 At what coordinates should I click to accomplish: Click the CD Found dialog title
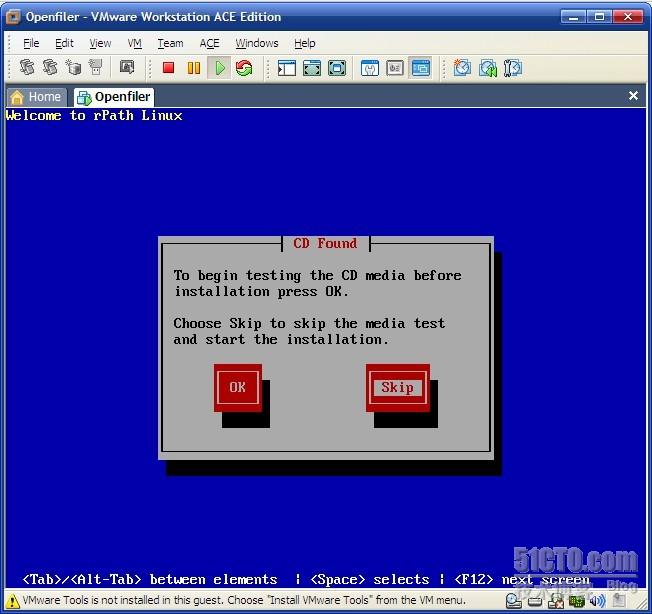325,243
